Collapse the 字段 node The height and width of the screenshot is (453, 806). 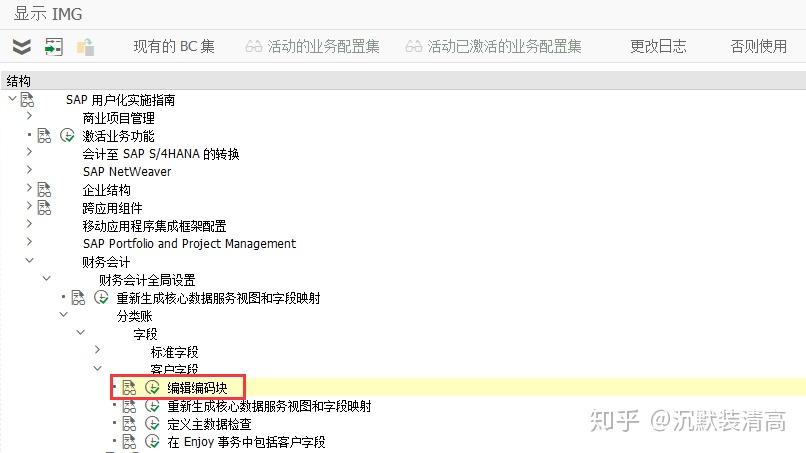(x=80, y=333)
